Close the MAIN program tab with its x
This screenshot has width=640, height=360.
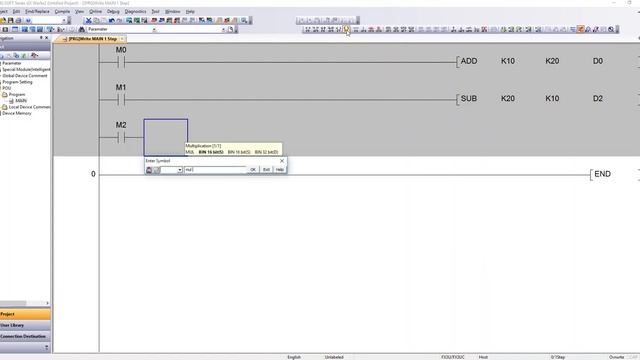[x=122, y=39]
